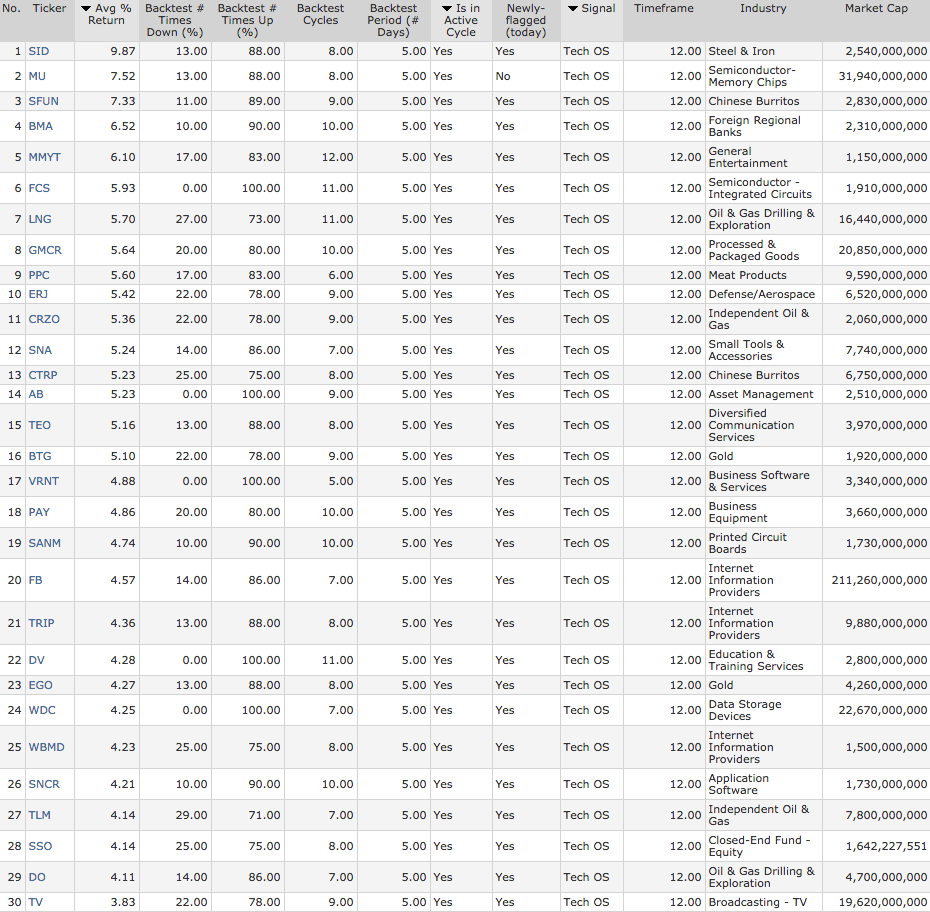Open FB ticker link
The image size is (930, 912).
tap(36, 580)
